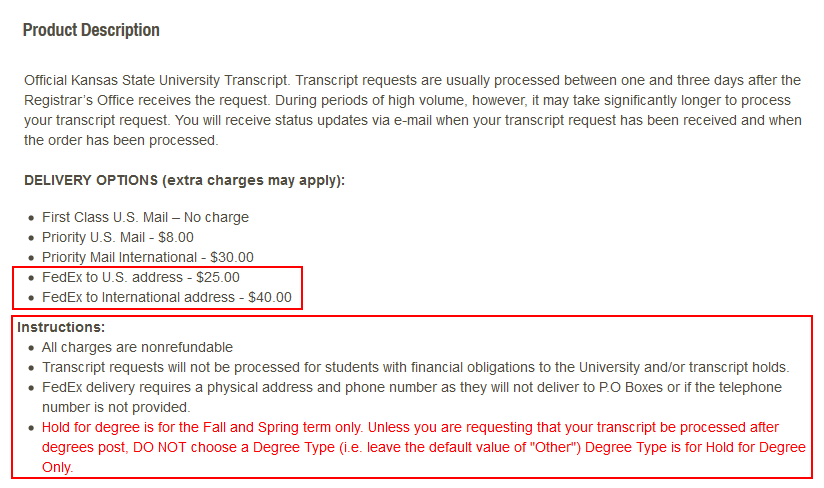Click the Official Kansas State University Transcript paragraph

[413, 110]
